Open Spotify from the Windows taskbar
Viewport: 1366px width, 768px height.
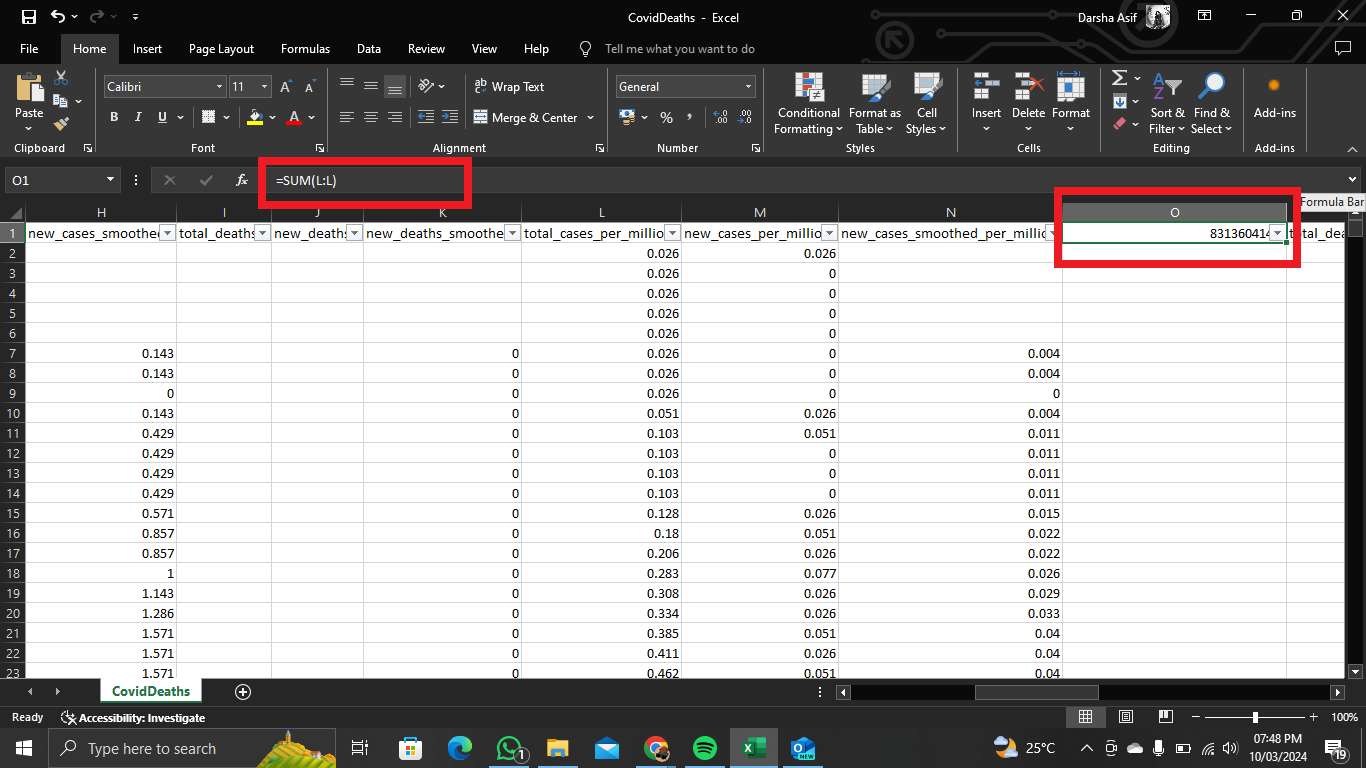pyautogui.click(x=704, y=748)
